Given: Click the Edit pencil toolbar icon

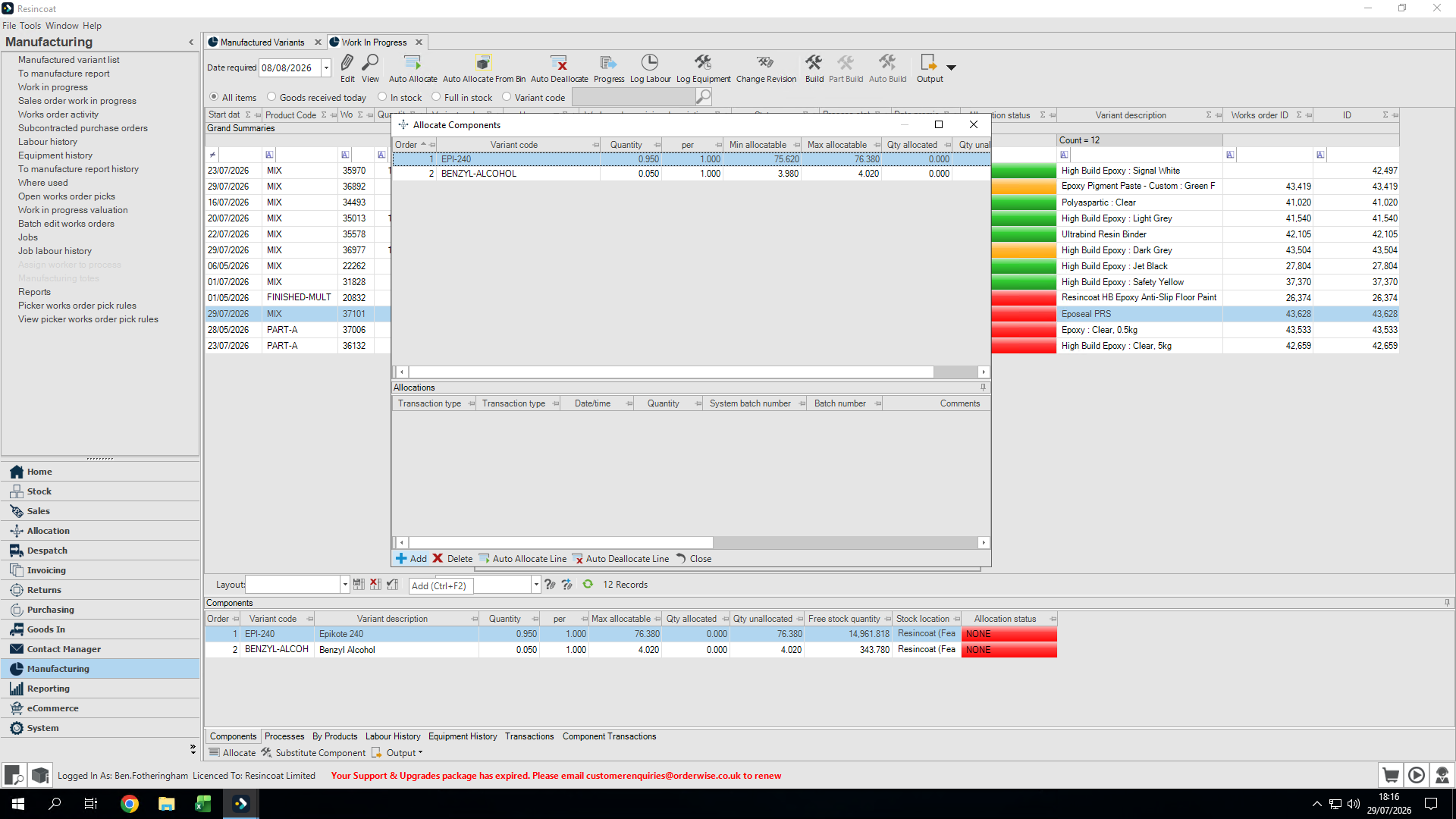Looking at the screenshot, I should coord(347,62).
